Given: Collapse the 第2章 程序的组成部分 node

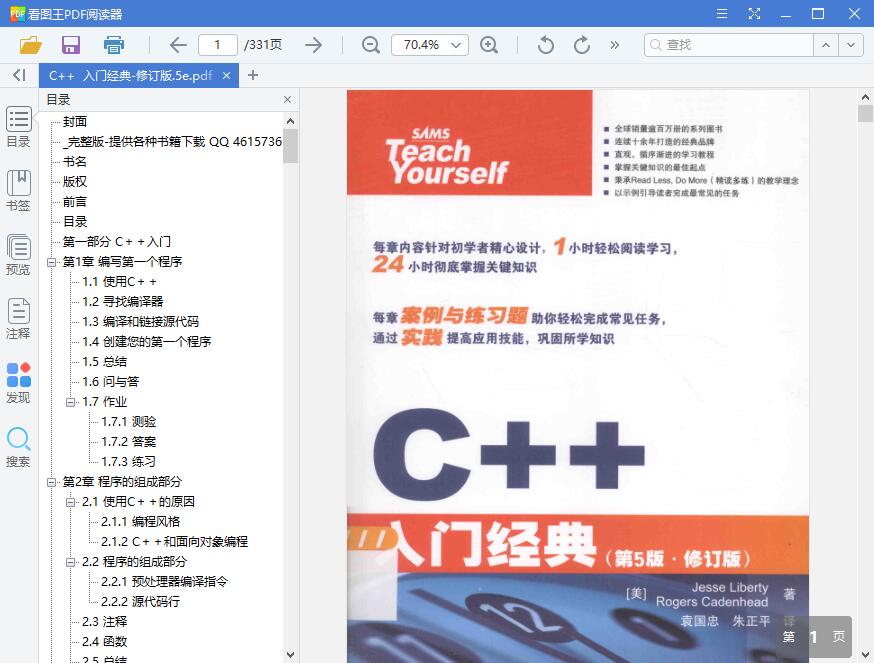Looking at the screenshot, I should pos(51,482).
